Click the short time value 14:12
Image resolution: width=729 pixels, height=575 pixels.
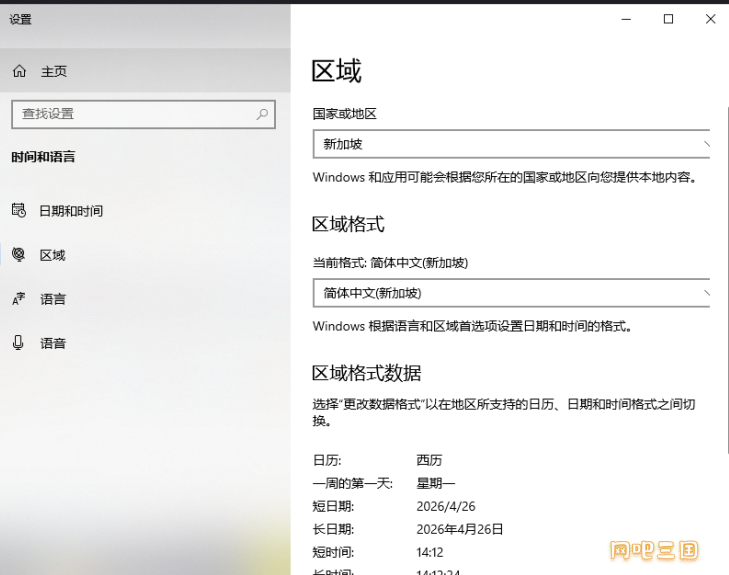430,552
